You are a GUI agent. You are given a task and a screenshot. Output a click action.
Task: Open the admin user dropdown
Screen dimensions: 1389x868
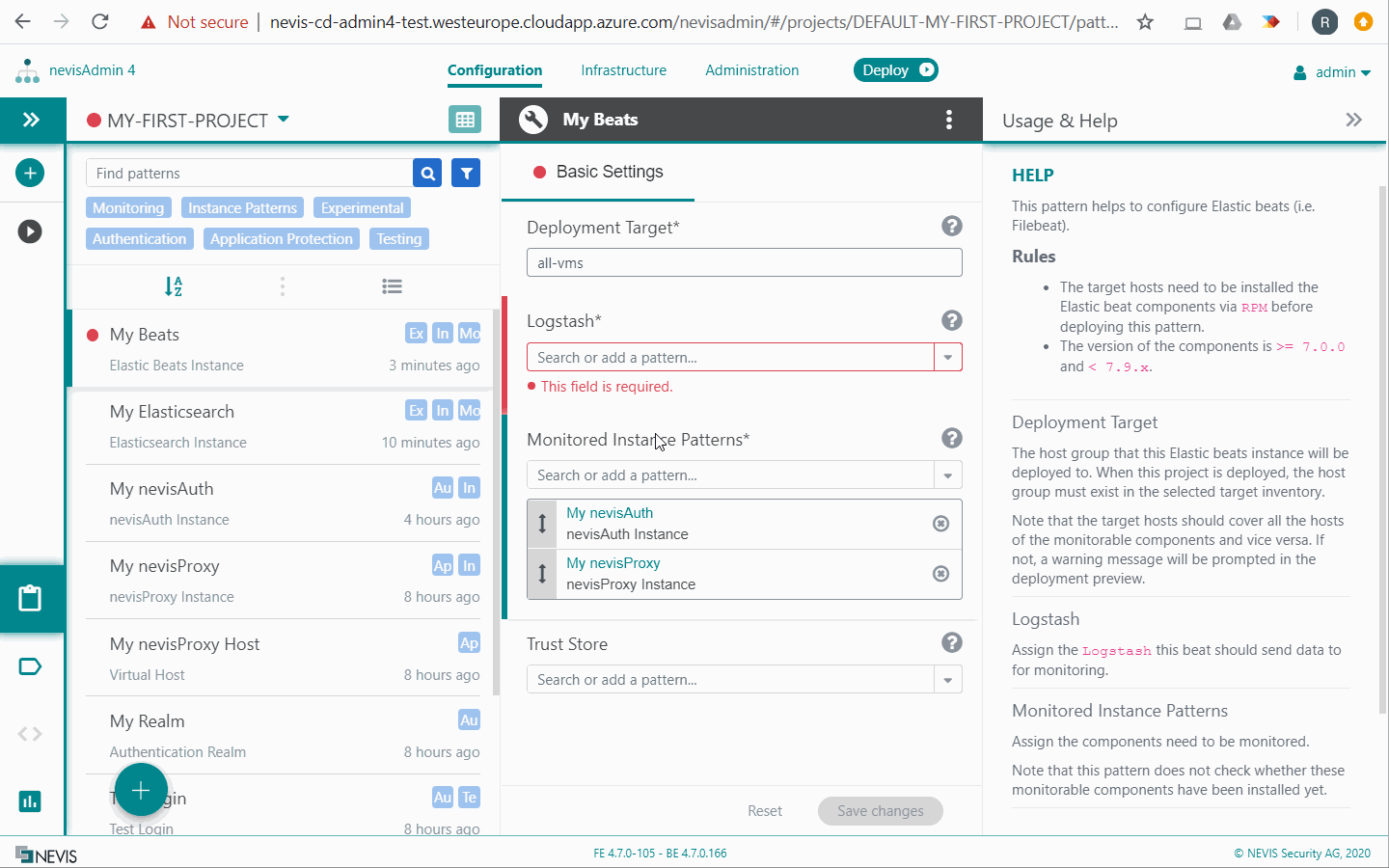pos(1332,72)
